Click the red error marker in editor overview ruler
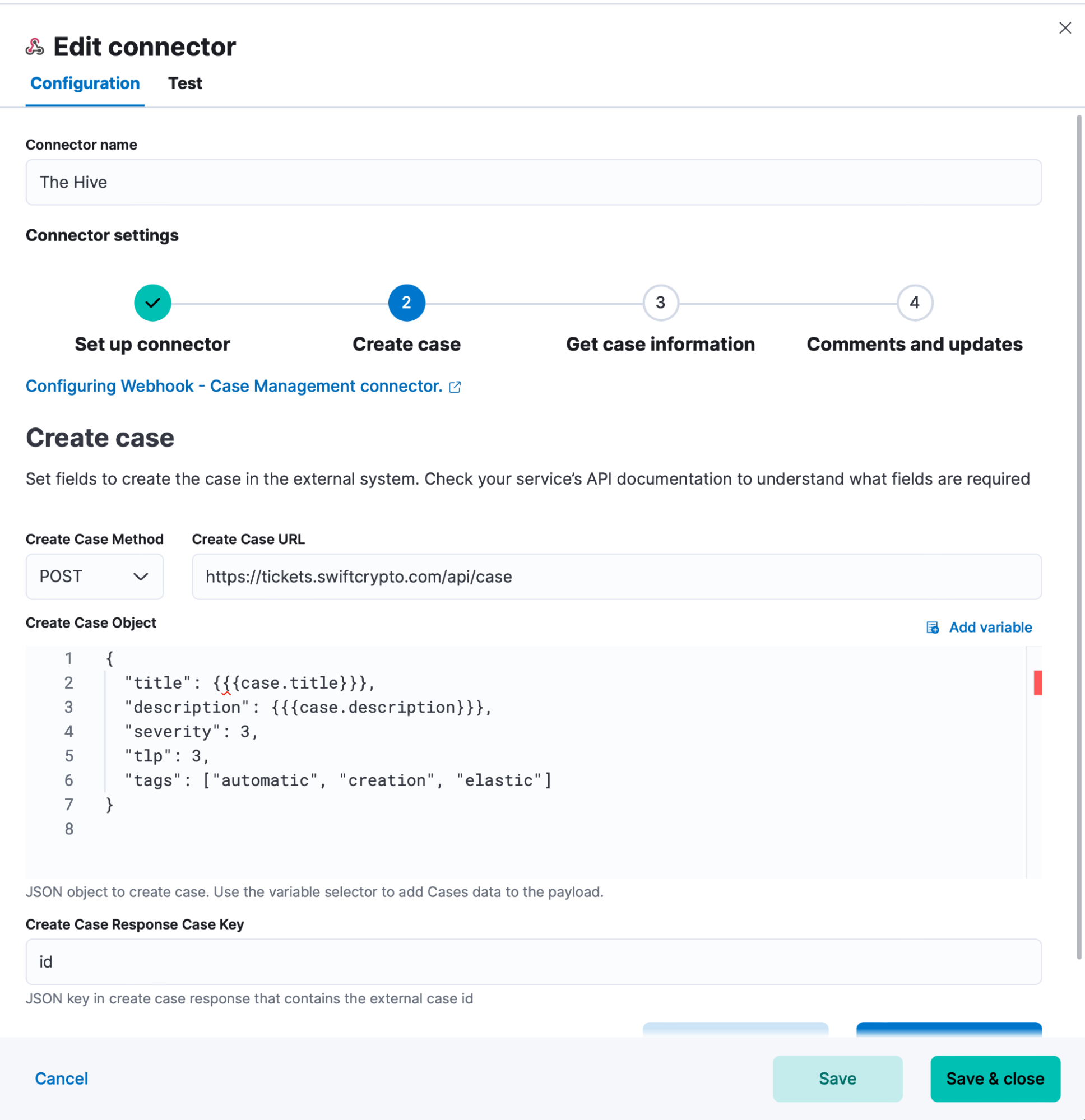This screenshot has height=1120, width=1085. (1037, 682)
